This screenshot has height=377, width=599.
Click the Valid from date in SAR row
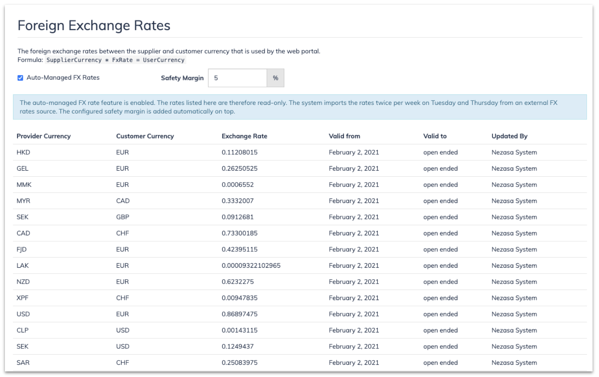pos(354,362)
